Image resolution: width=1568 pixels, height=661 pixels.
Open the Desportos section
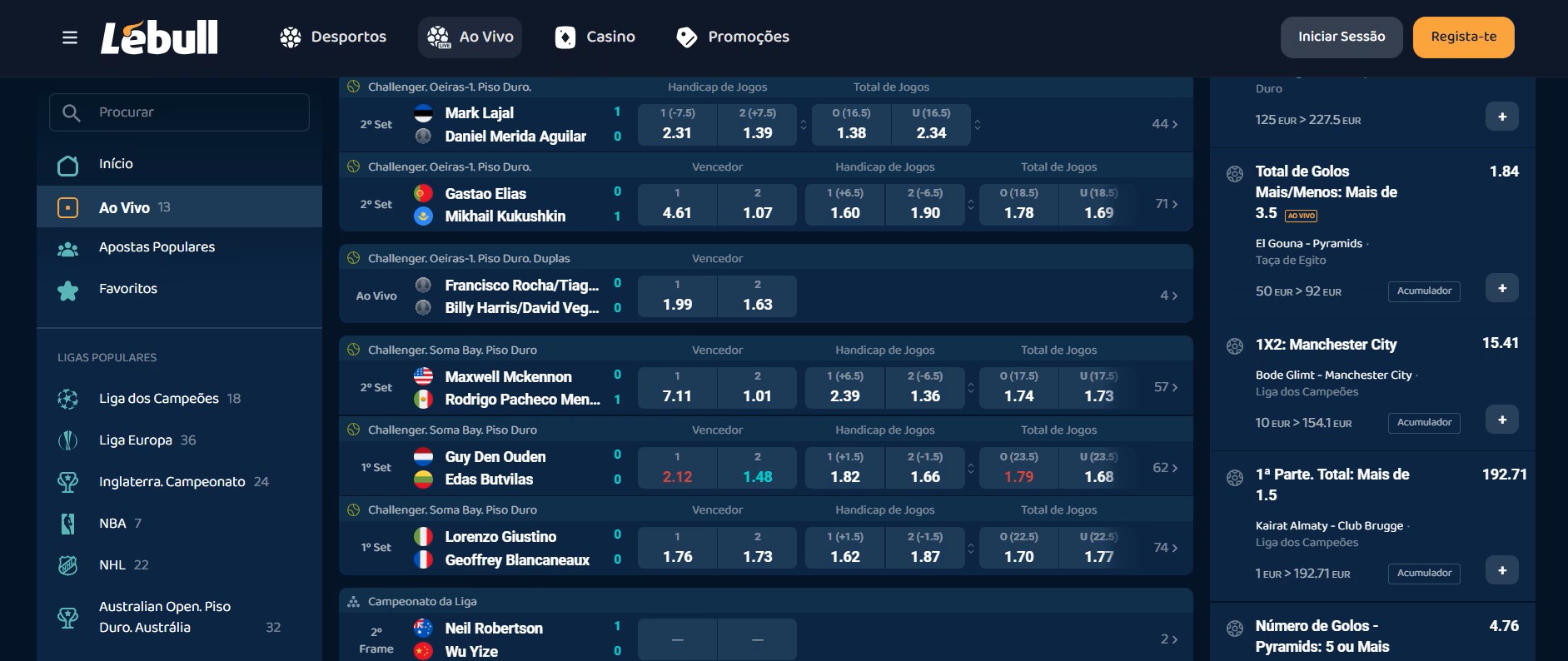pos(333,37)
